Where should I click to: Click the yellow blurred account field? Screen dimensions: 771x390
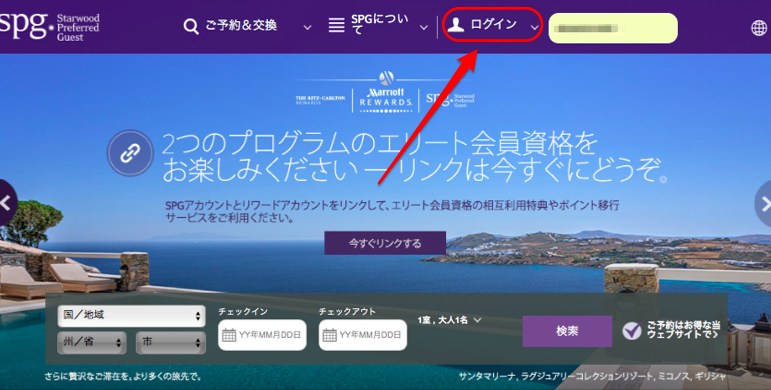click(613, 28)
